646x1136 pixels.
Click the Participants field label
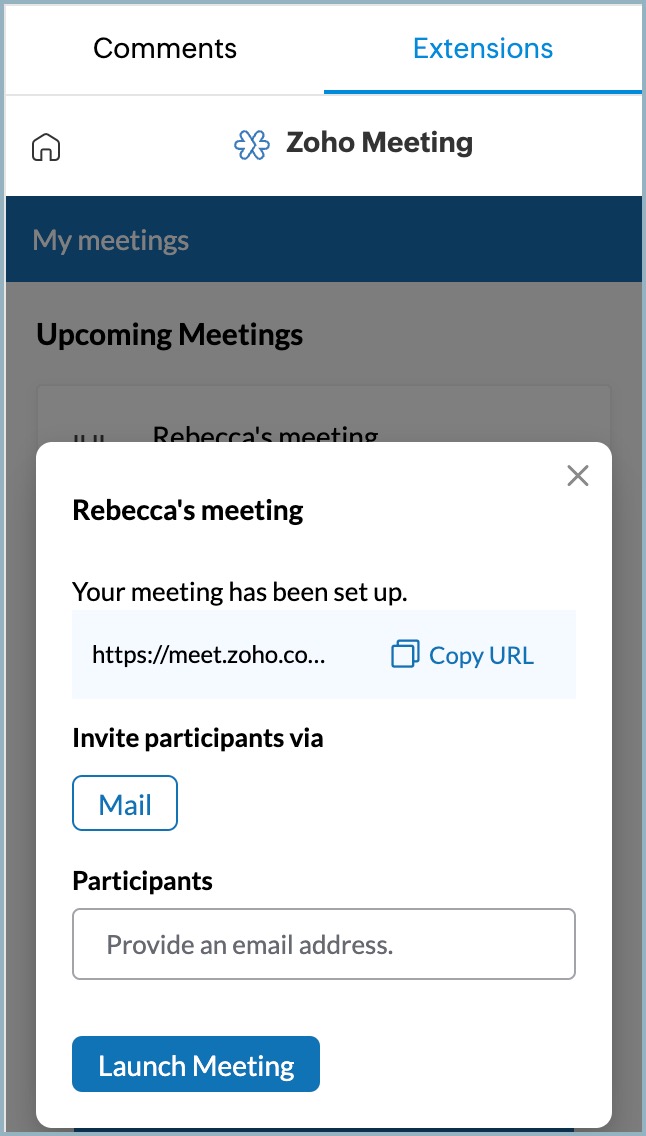pyautogui.click(x=142, y=881)
